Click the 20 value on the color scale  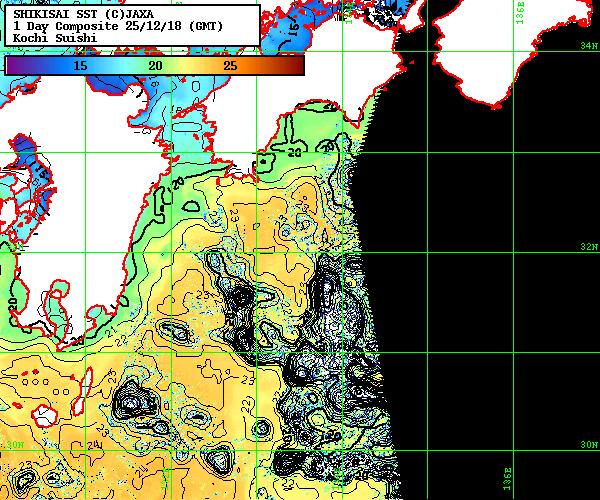pos(155,65)
